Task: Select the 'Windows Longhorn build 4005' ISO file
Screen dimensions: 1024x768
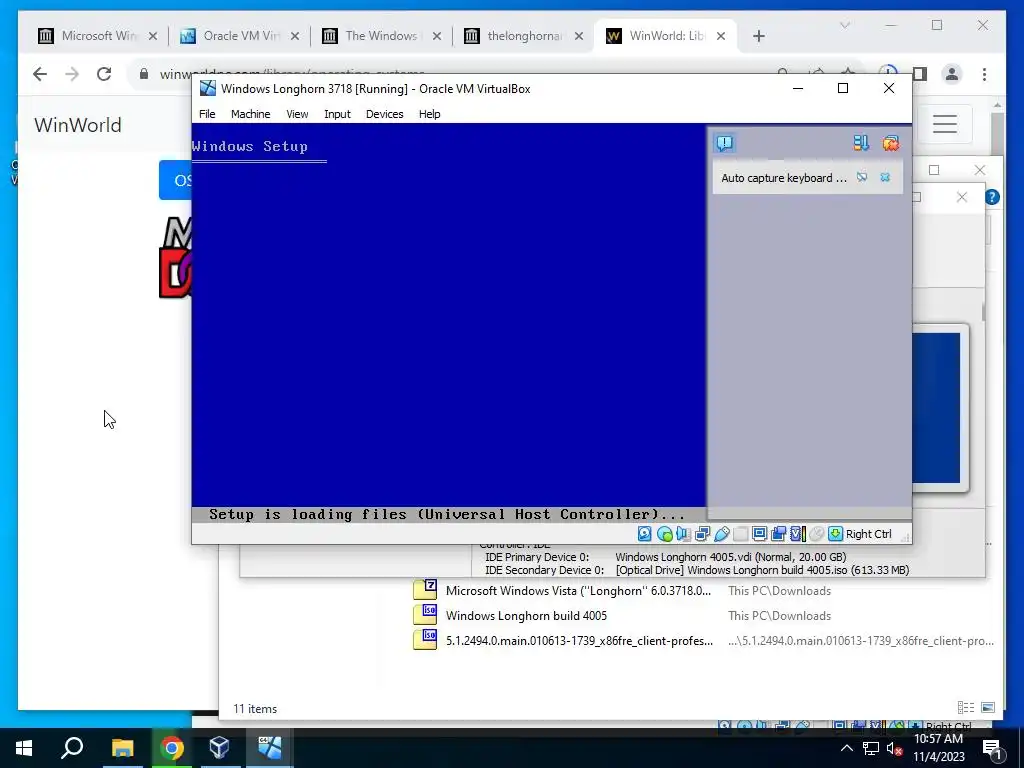Action: click(x=526, y=616)
